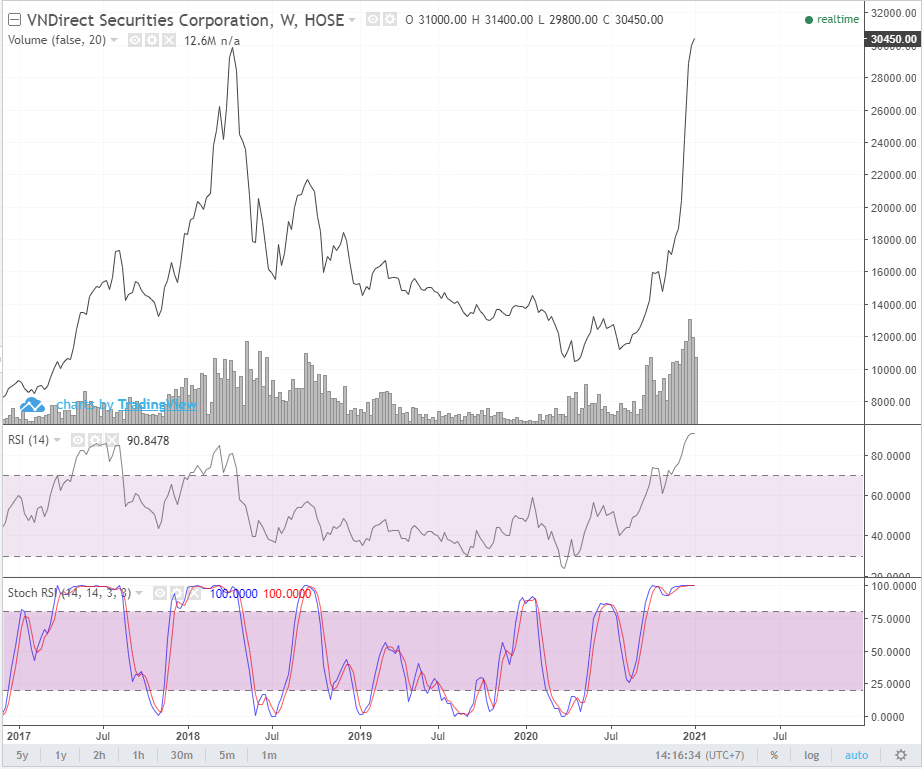Screen dimensions: 922x769
Task: Click the Stoch RSI (14, 14, 3, 3) legend label
Action: tap(69, 593)
